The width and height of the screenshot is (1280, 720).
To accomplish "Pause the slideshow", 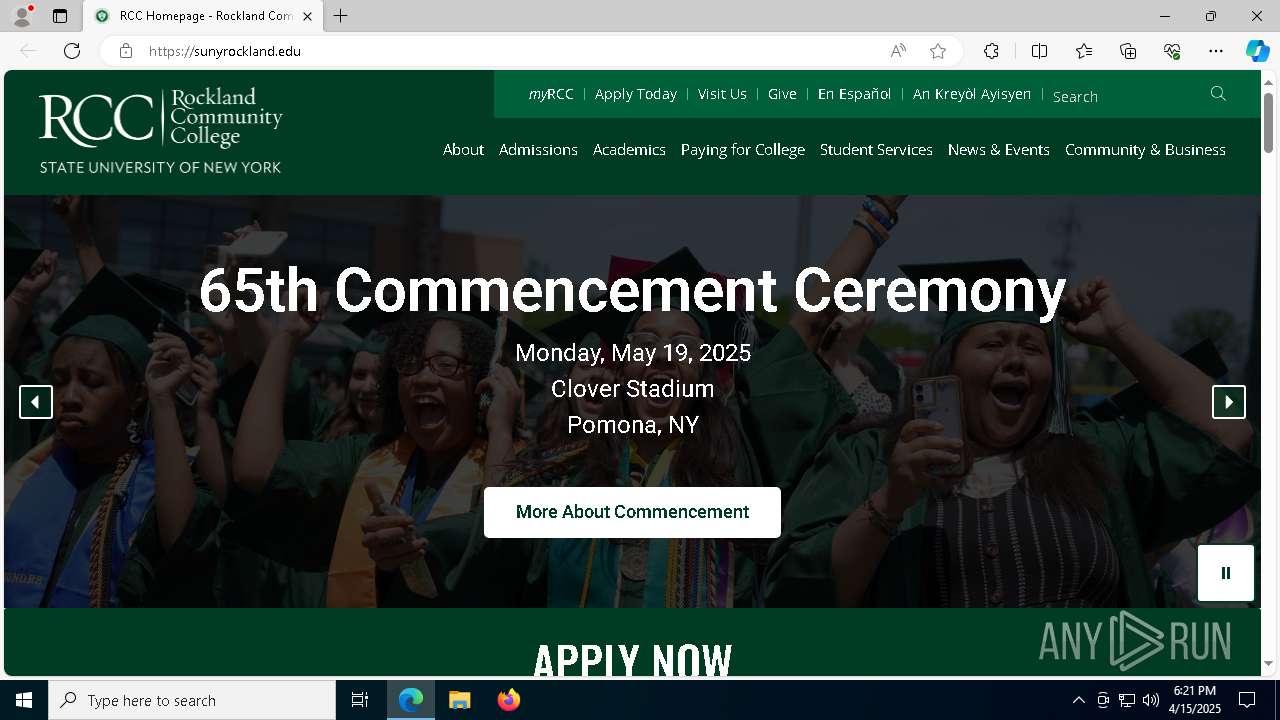I will pyautogui.click(x=1226, y=573).
